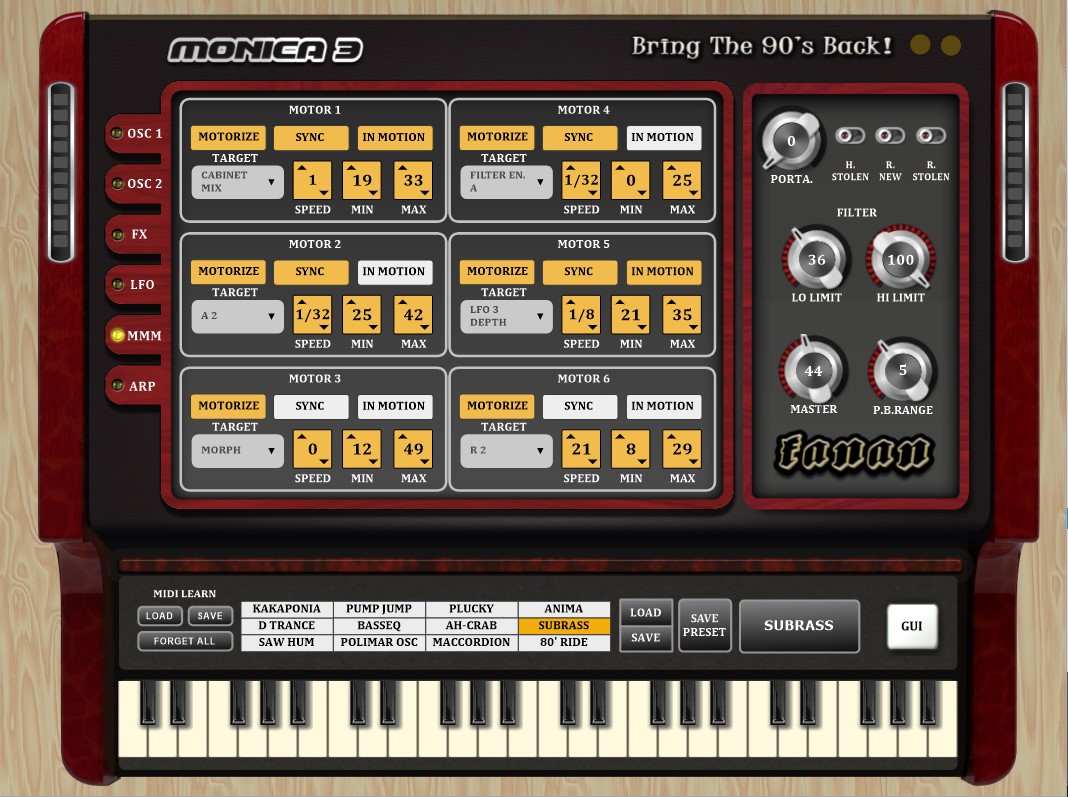This screenshot has height=797, width=1068.
Task: Enable Sync on Motor 3
Action: [x=310, y=406]
